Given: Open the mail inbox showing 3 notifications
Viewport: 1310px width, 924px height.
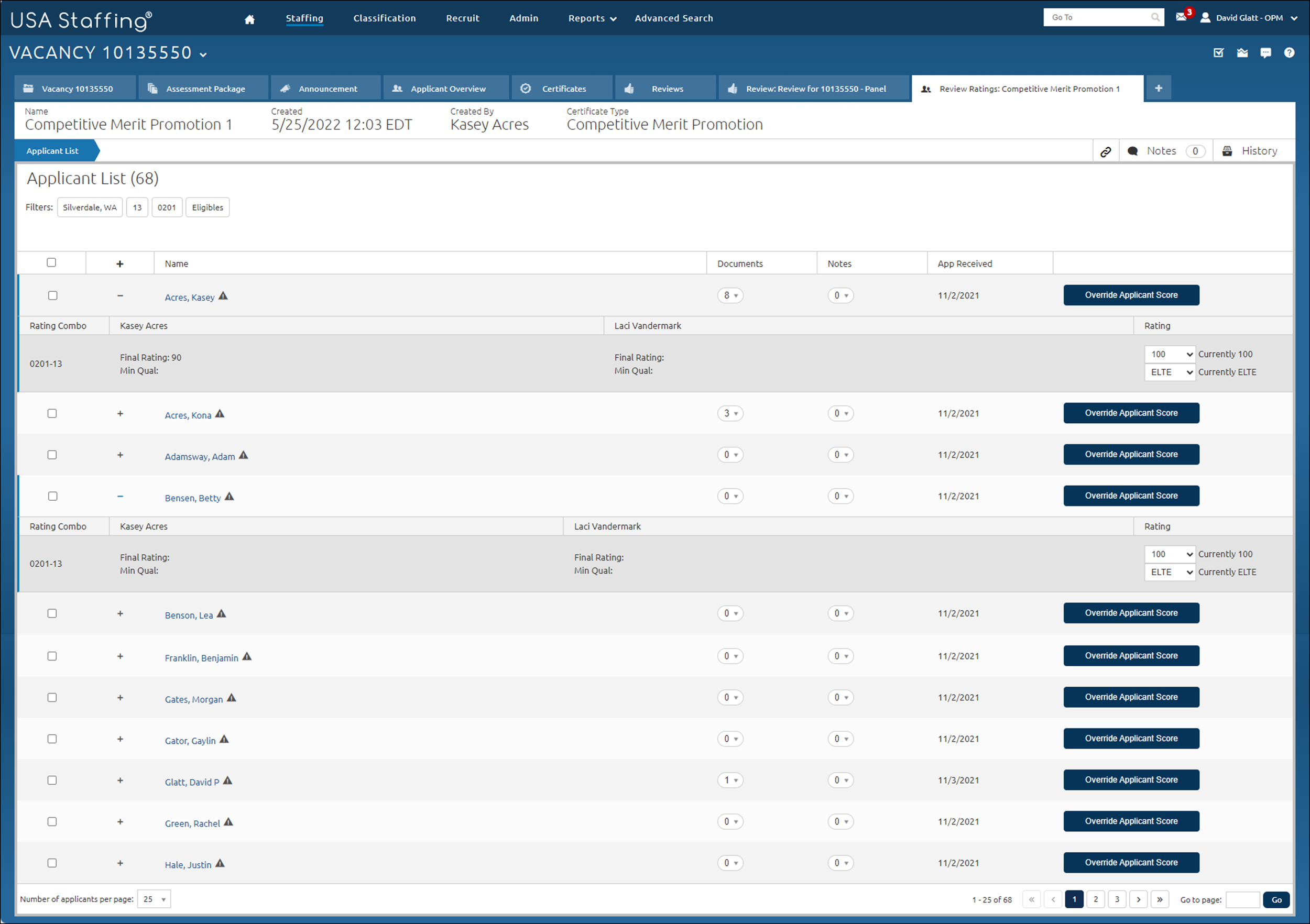Looking at the screenshot, I should (x=1182, y=18).
